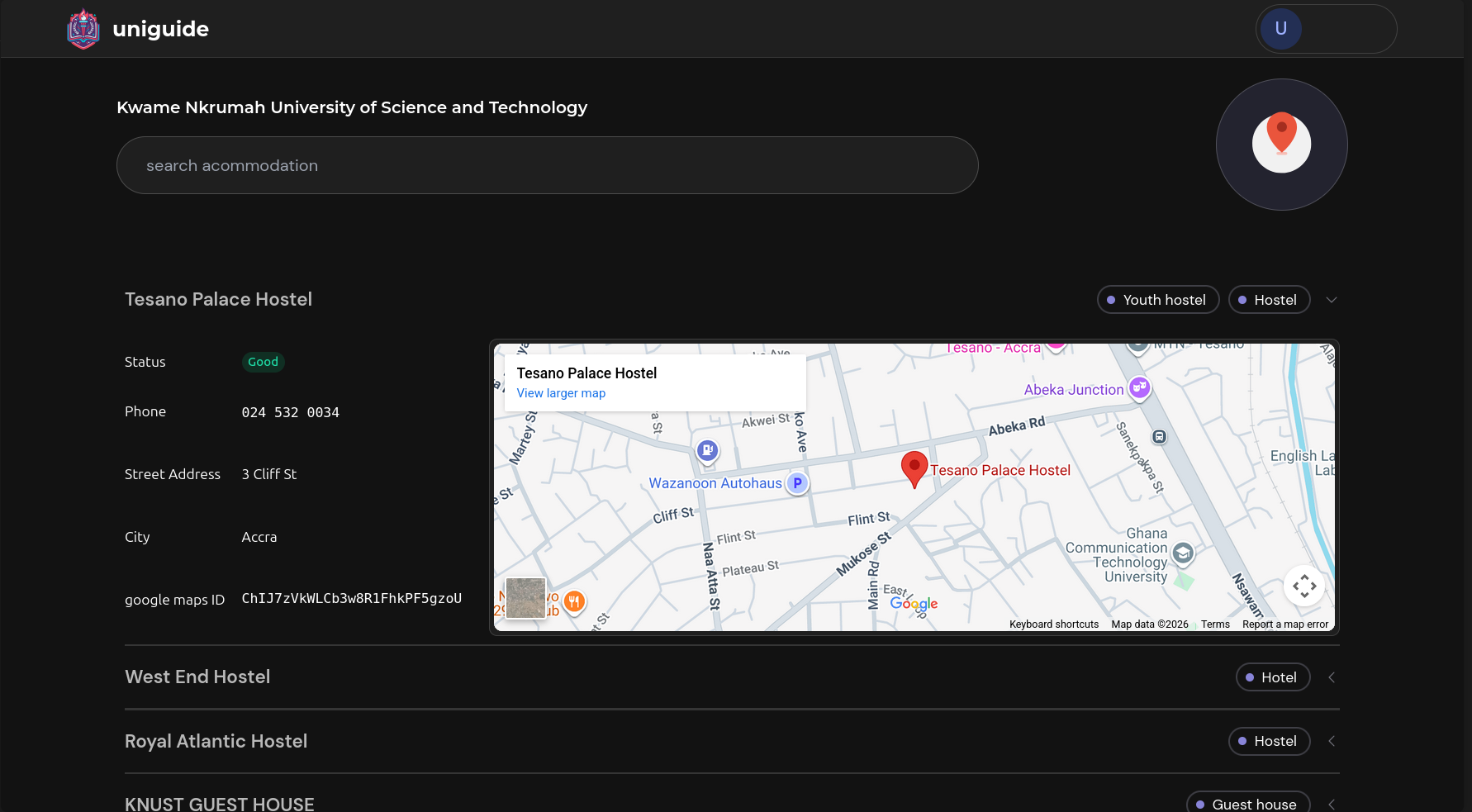1472x812 pixels.
Task: Click the Ghana Communication Technology University marker
Action: pos(1183,553)
